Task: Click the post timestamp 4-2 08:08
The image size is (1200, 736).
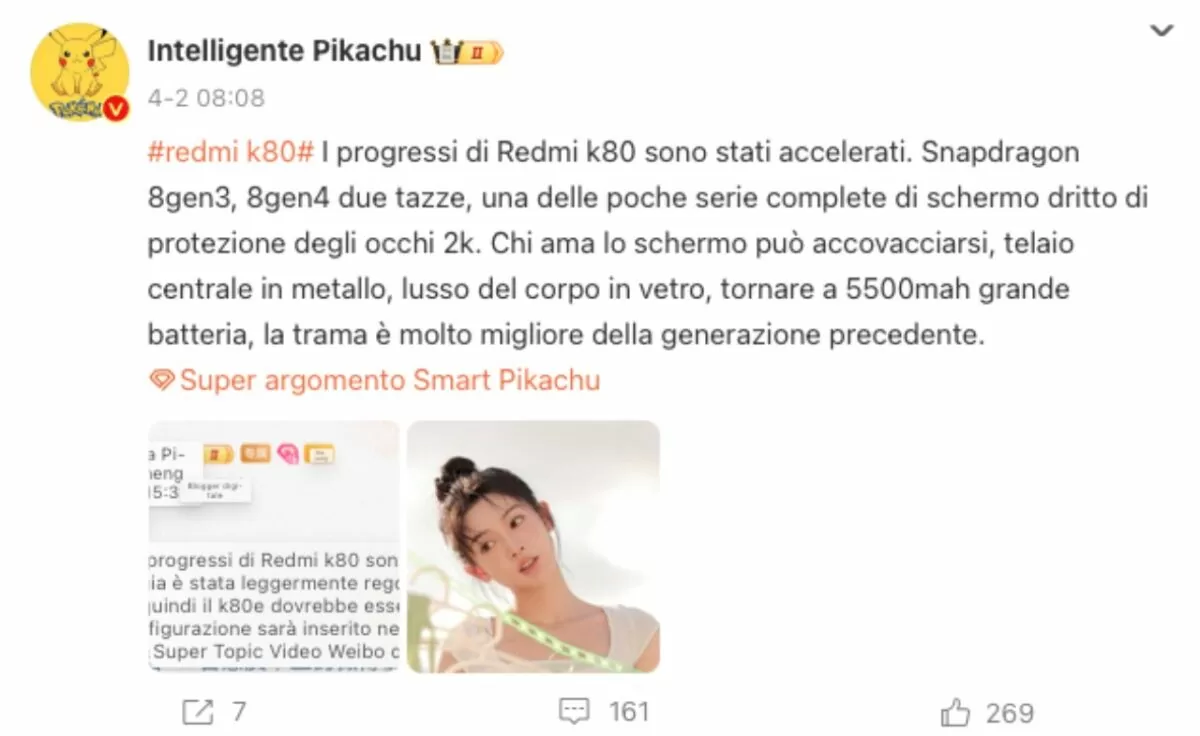Action: [207, 98]
